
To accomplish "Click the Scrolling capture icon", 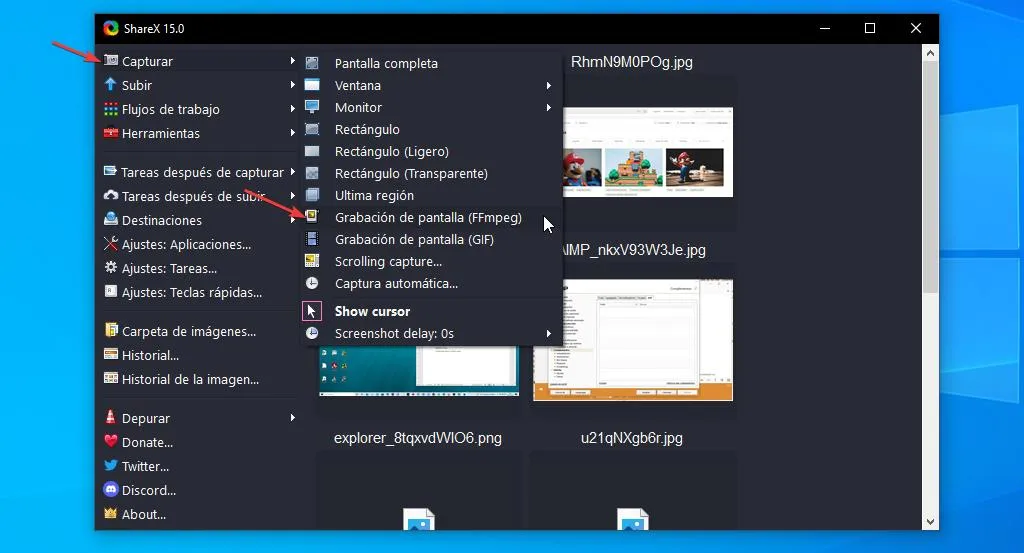I will point(312,261).
